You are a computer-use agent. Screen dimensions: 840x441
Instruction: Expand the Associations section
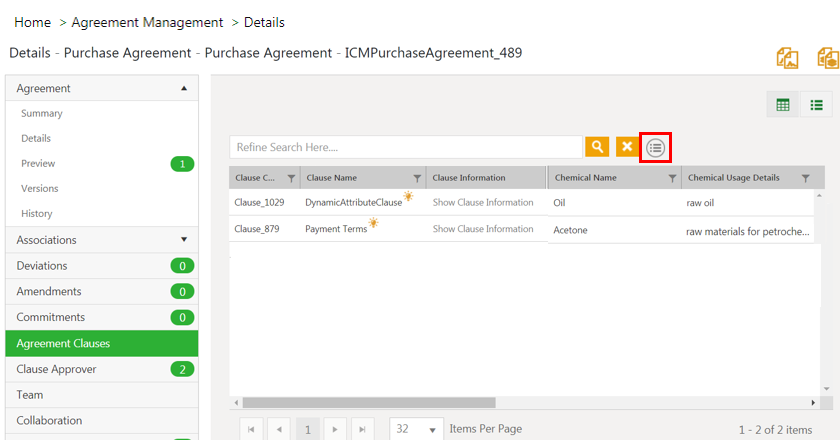(x=183, y=240)
